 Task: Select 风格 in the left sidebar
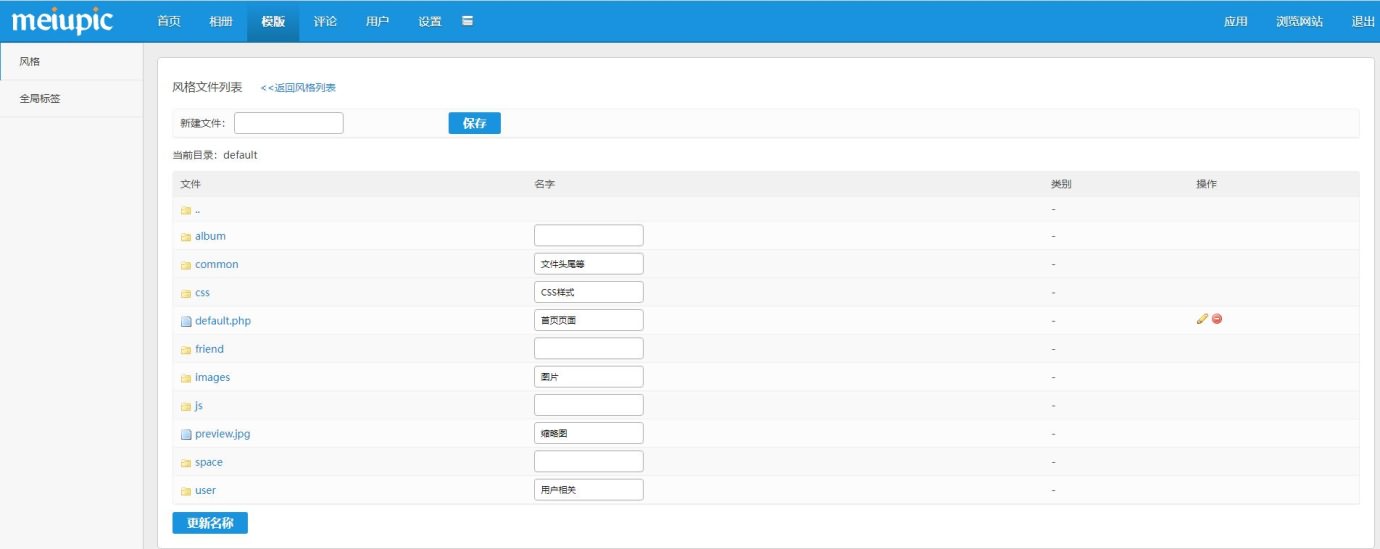[30, 62]
